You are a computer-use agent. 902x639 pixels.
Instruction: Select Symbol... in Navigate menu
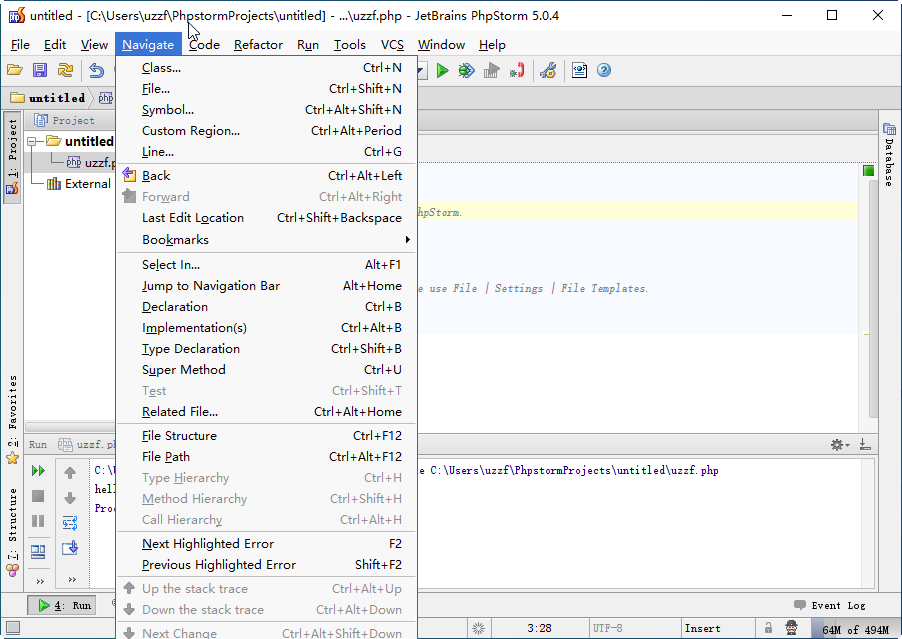point(267,109)
